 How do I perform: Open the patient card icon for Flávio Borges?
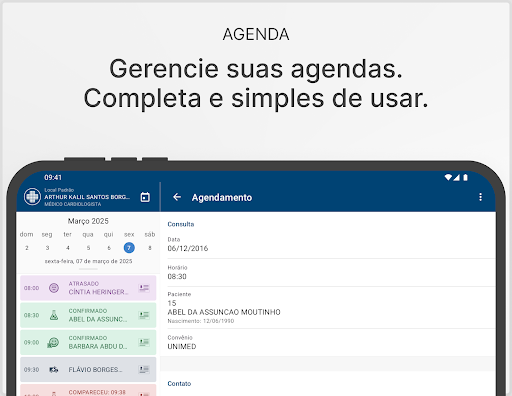(x=144, y=369)
